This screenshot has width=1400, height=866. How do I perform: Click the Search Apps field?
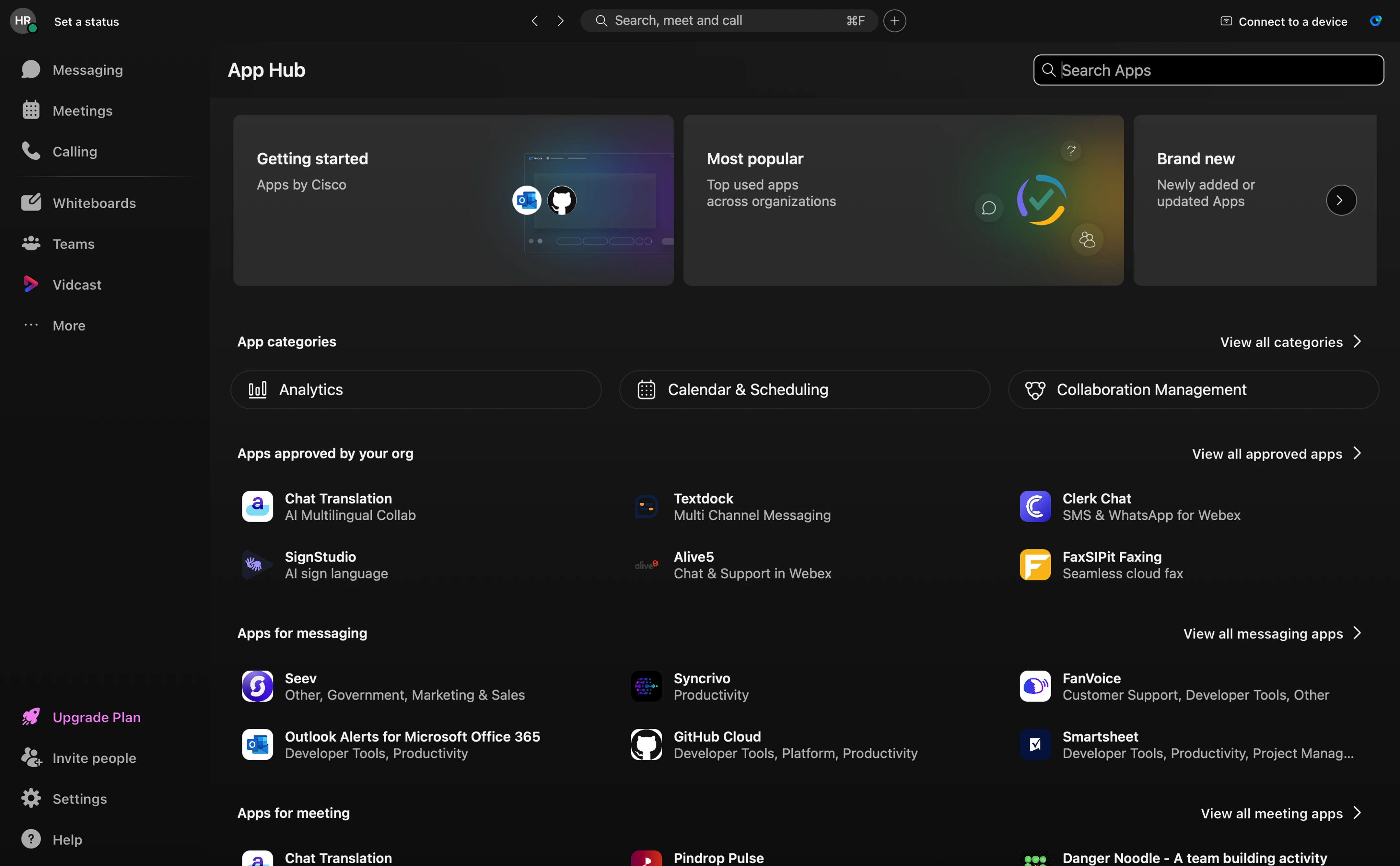1209,70
